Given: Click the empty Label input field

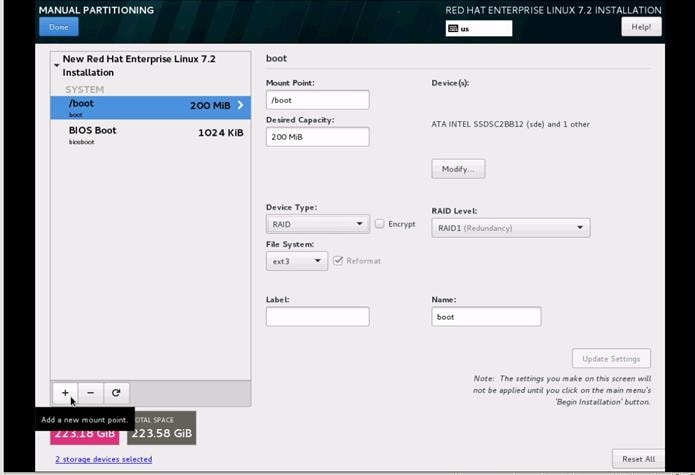Looking at the screenshot, I should 317,316.
